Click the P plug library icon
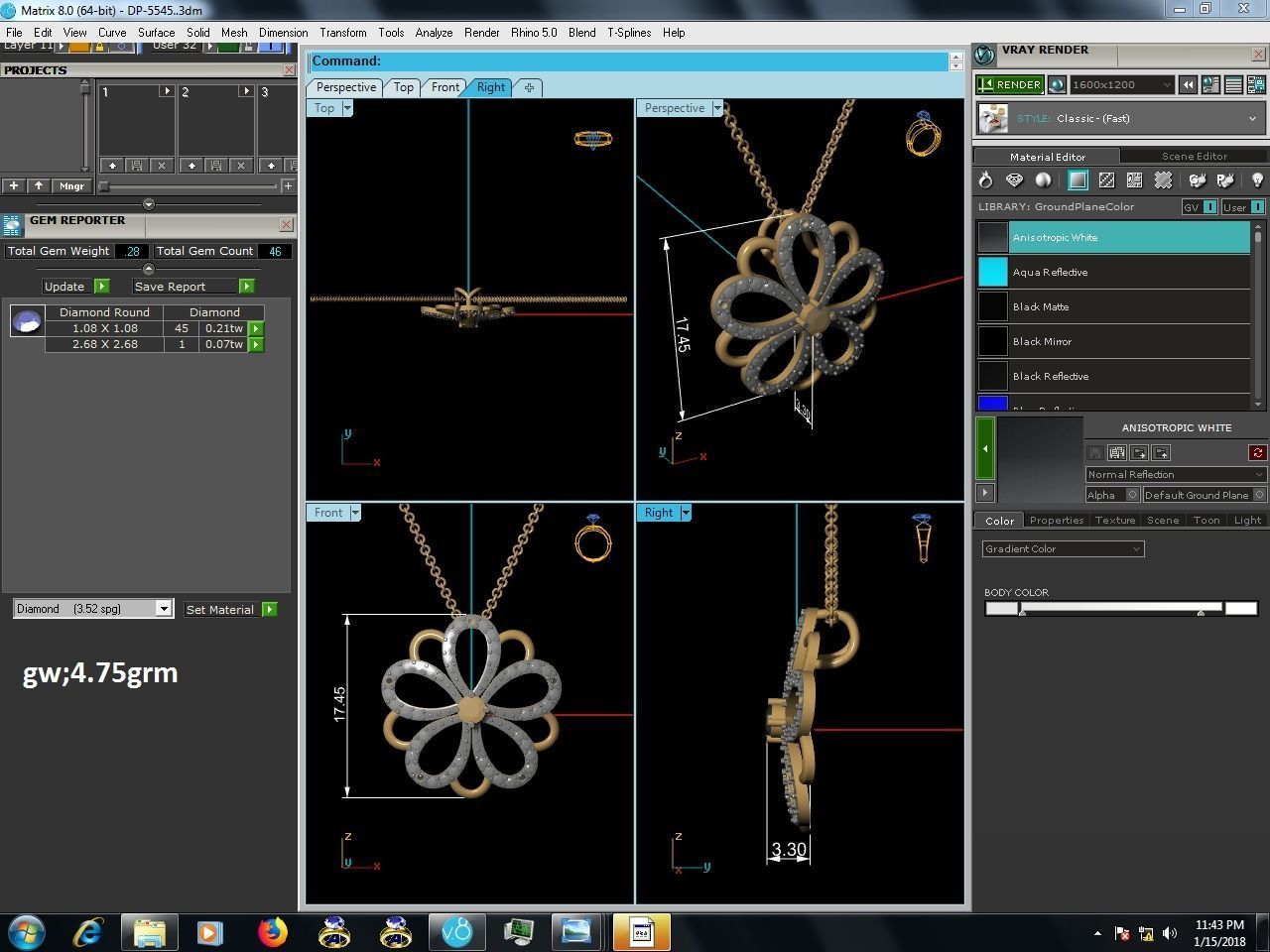The height and width of the screenshot is (952, 1270). point(1225,180)
